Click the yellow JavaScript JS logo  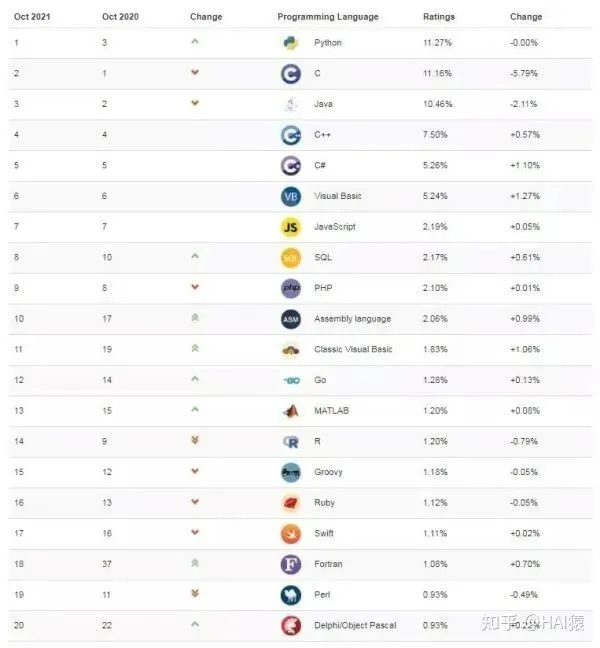click(x=290, y=227)
